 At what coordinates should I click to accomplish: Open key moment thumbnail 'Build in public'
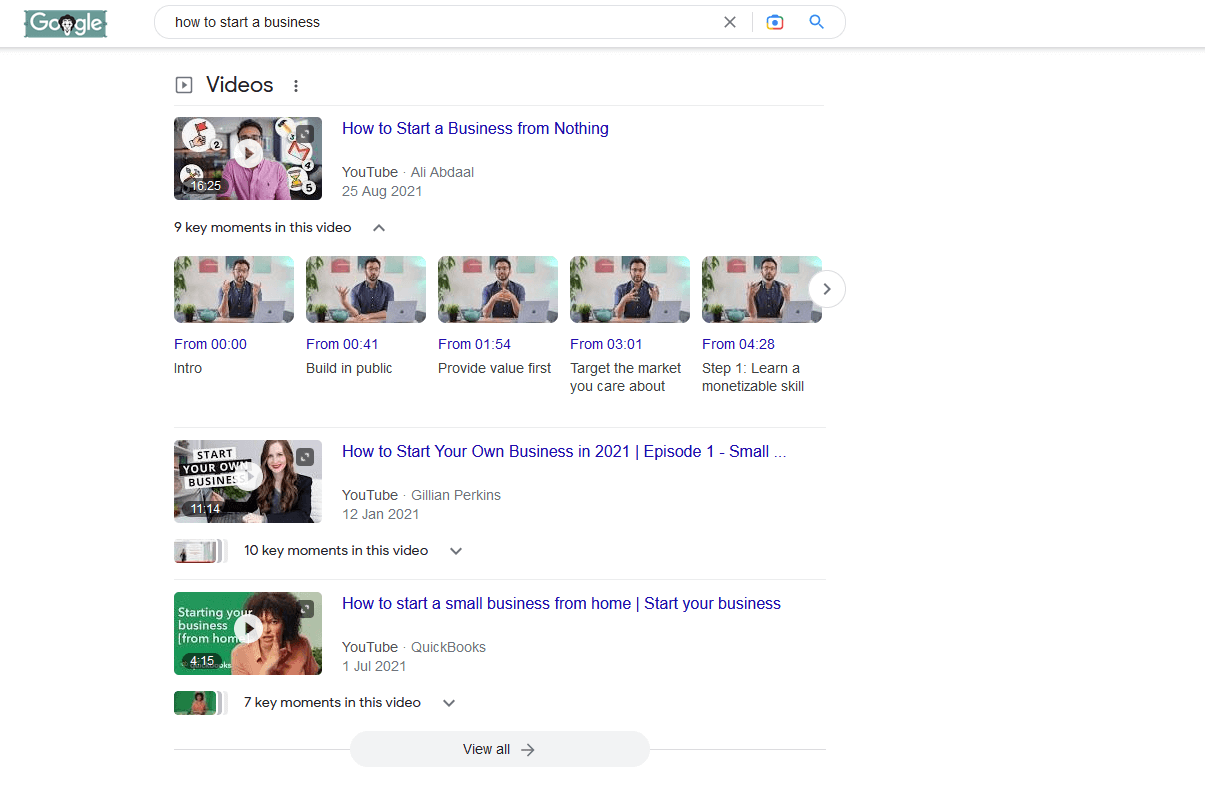pyautogui.click(x=366, y=289)
